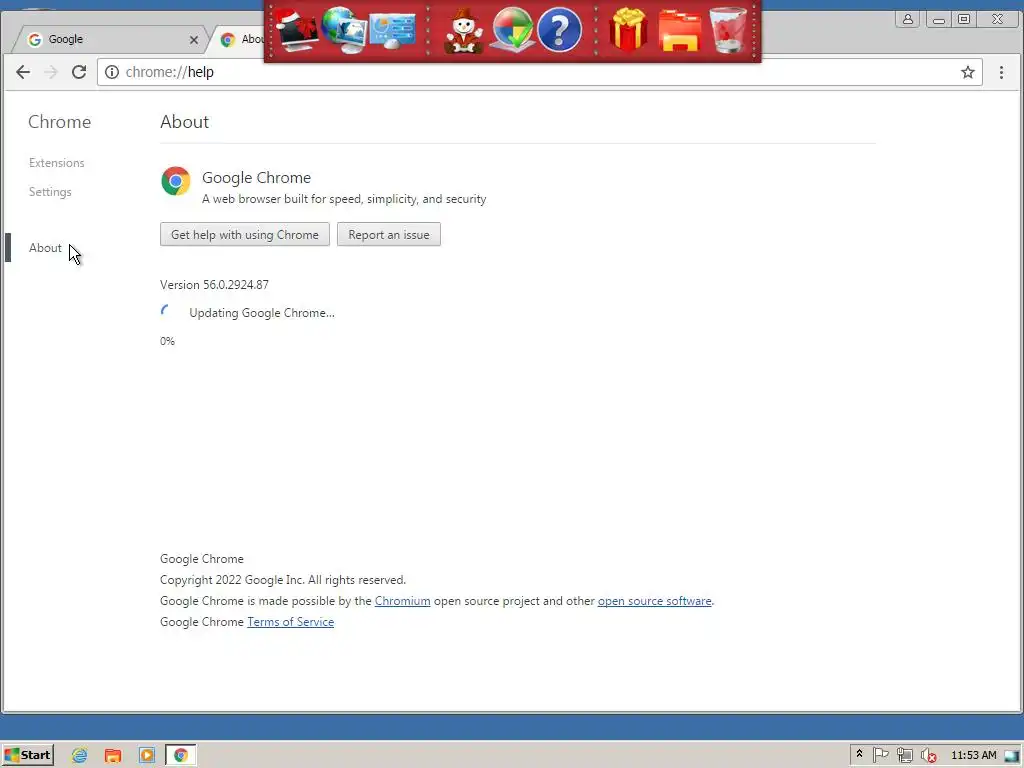Open the media player taskbar icon
Viewport: 1024px width, 768px height.
[147, 756]
